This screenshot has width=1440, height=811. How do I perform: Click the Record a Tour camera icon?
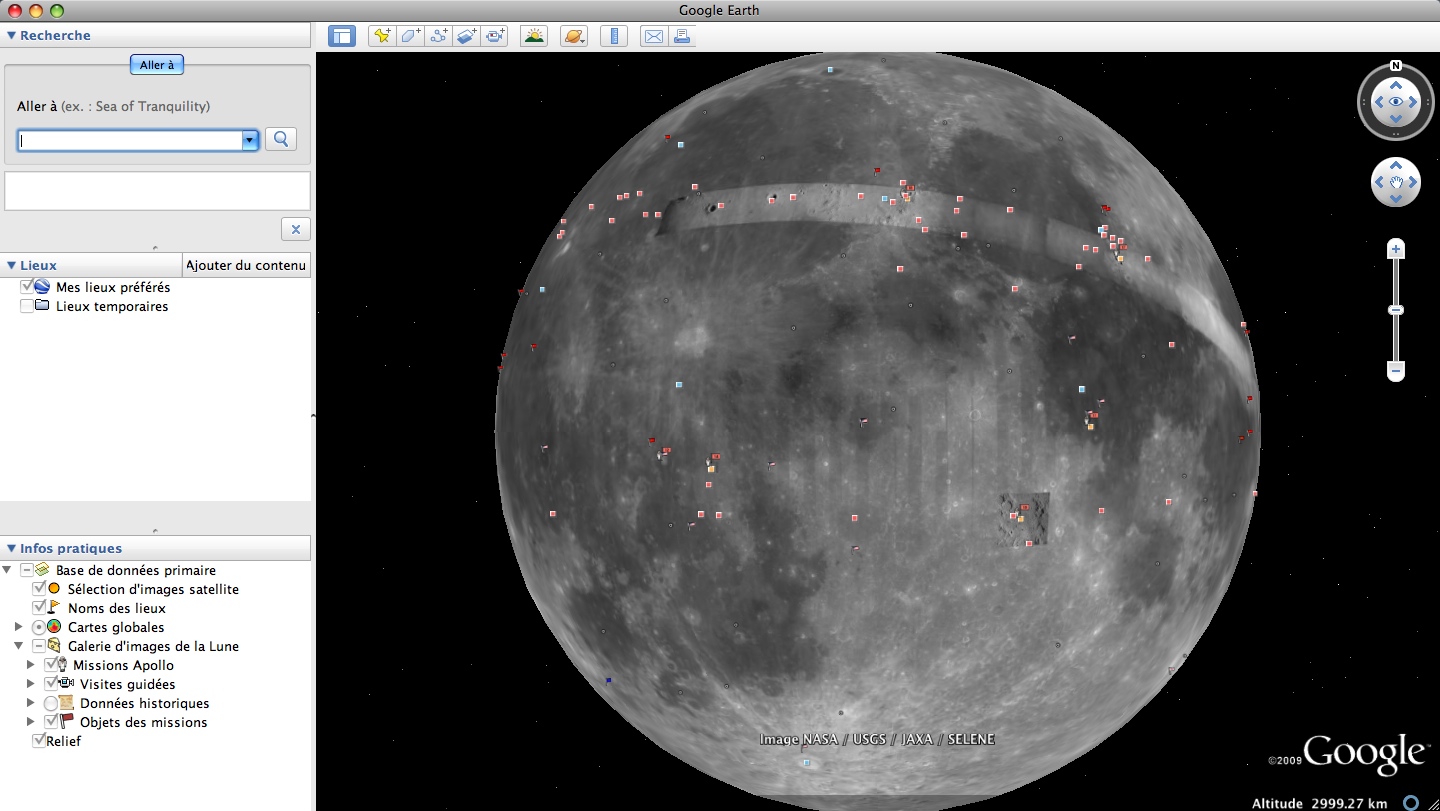(494, 36)
